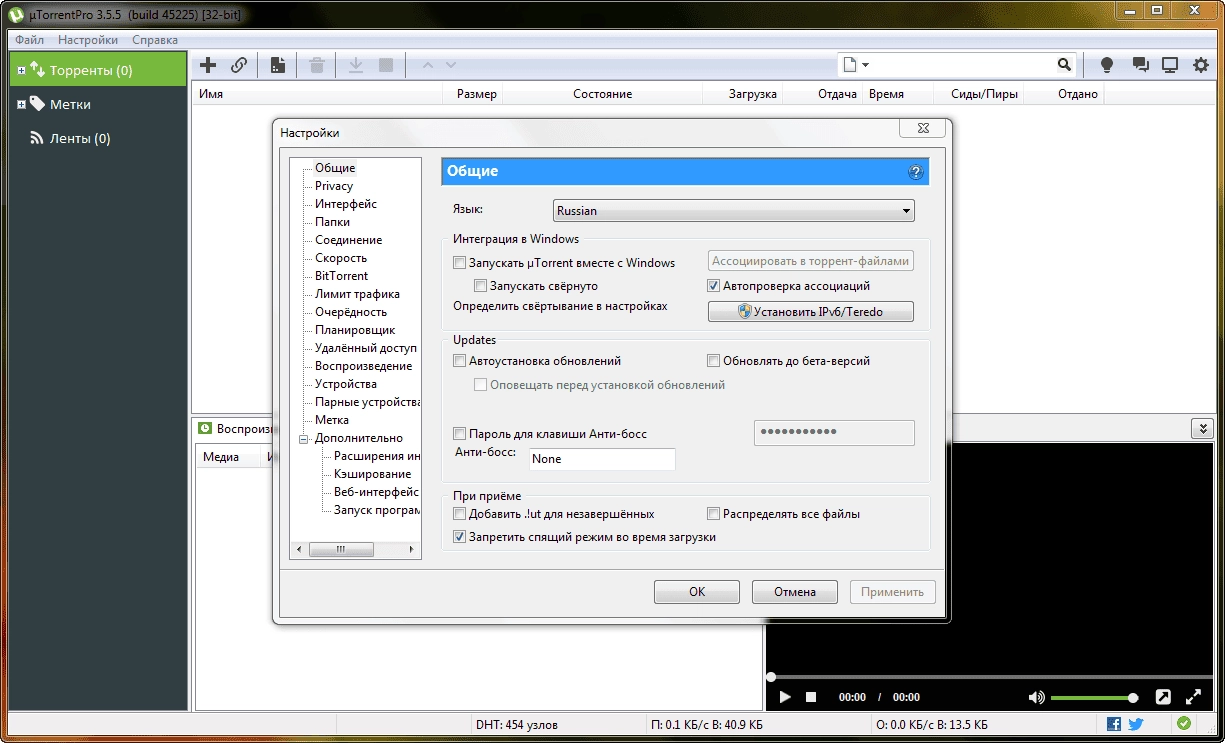This screenshot has width=1225, height=743.
Task: Click the remote monitor icon in toolbar
Action: pos(1170,65)
